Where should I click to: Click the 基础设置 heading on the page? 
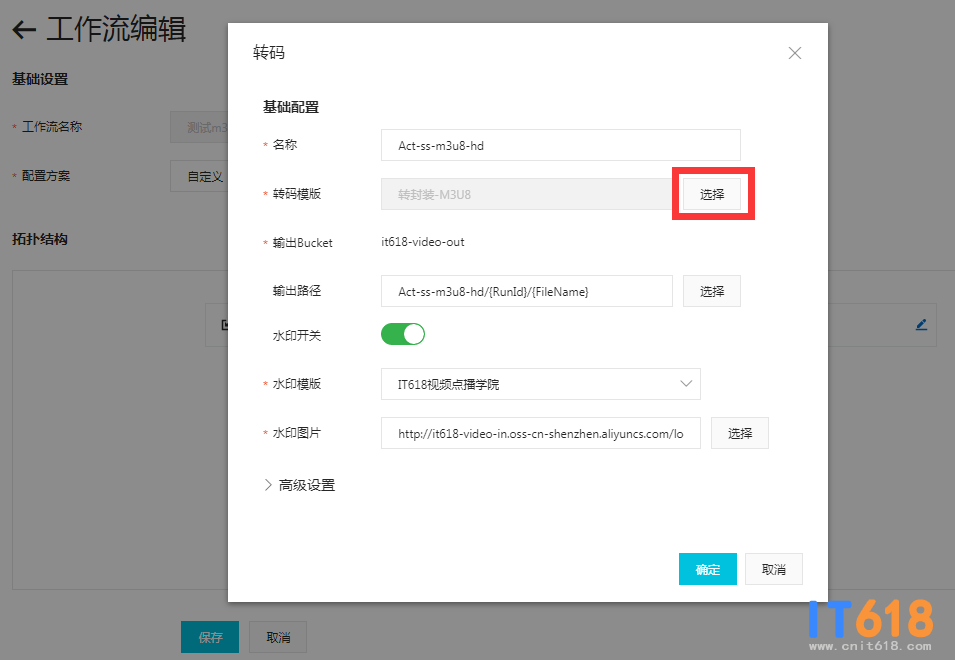coord(40,79)
